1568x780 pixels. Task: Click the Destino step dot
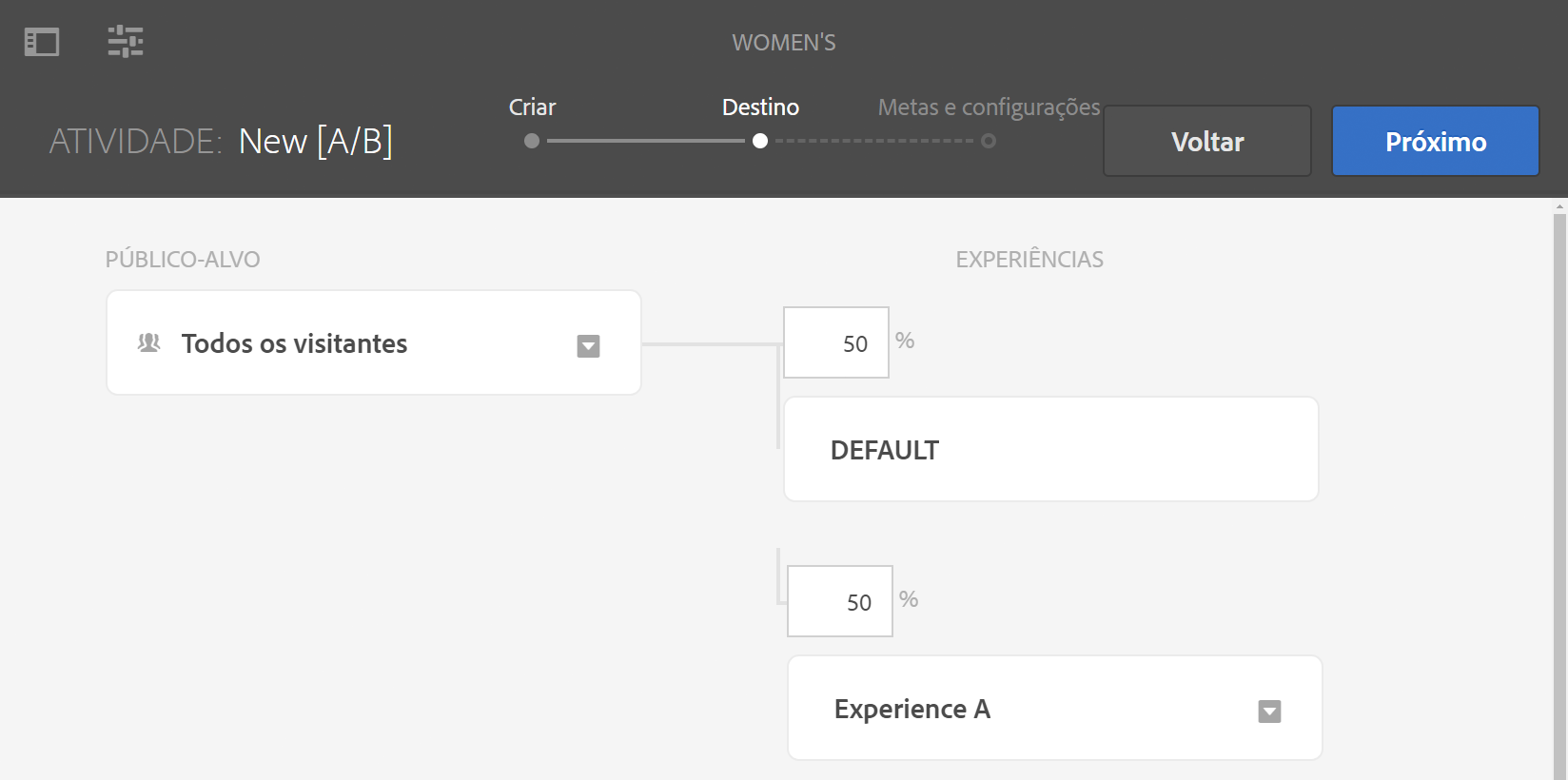click(760, 141)
